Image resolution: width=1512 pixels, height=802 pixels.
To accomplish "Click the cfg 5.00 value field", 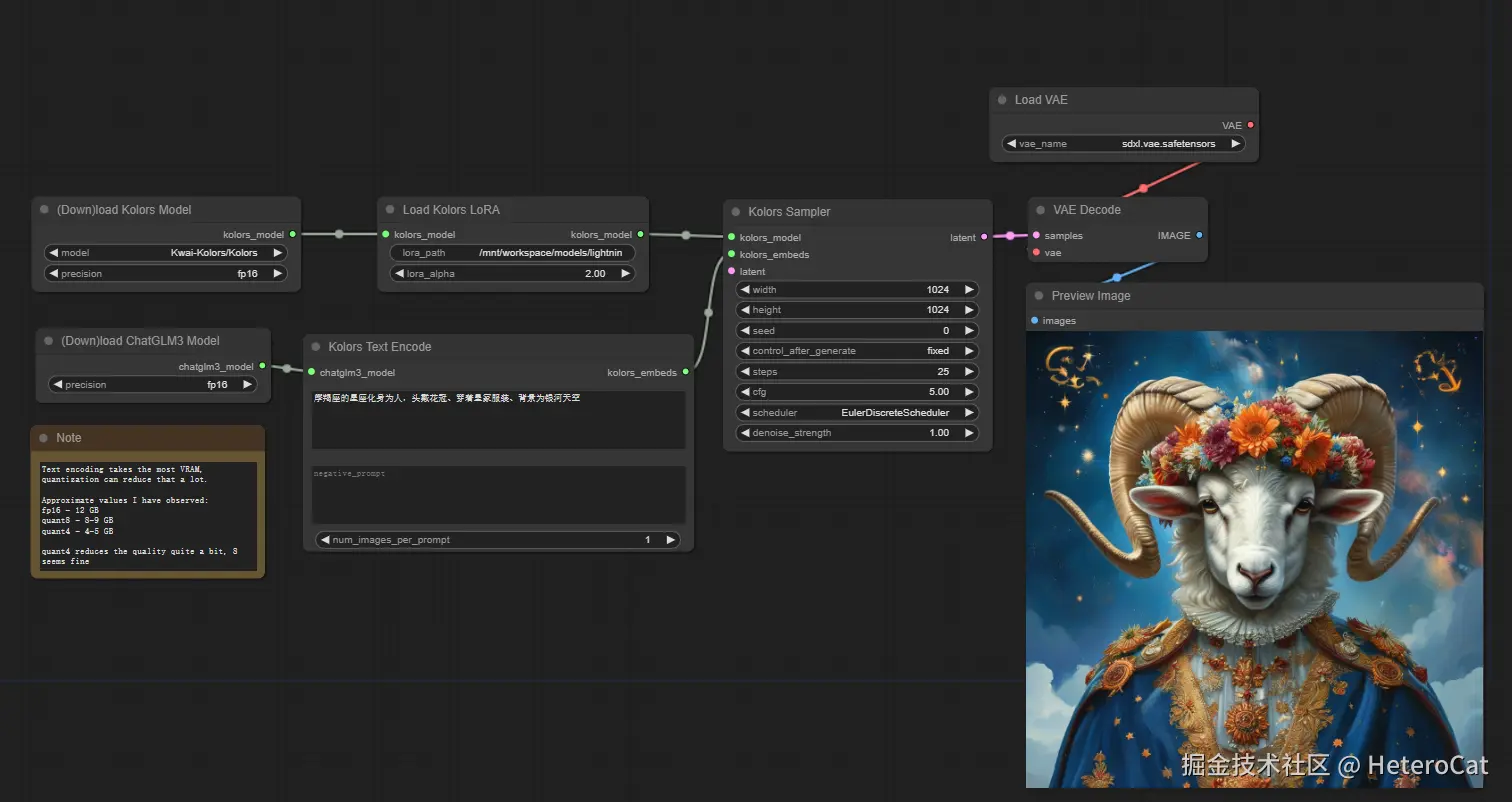I will [857, 392].
